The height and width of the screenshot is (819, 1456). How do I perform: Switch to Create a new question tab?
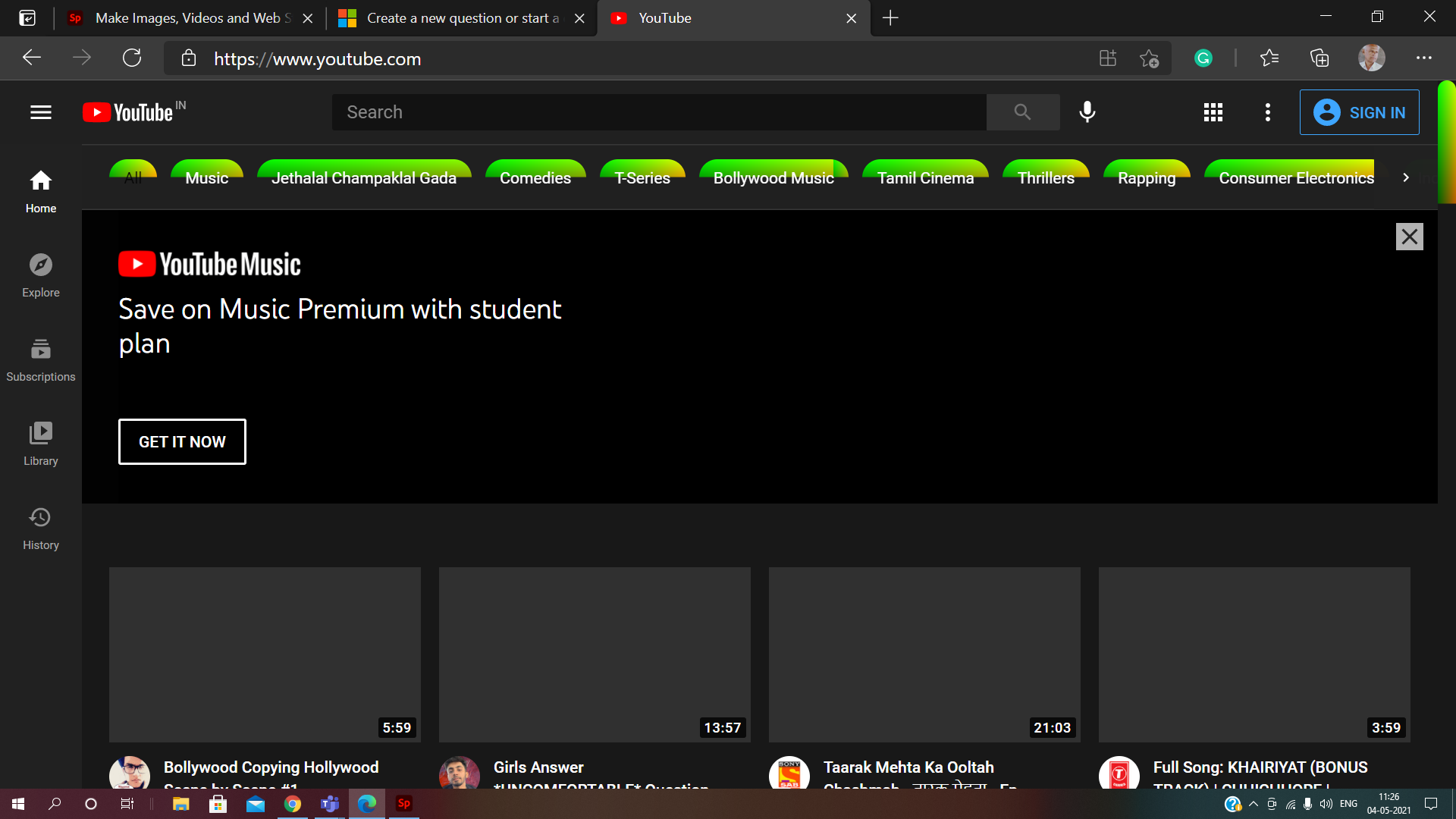pyautogui.click(x=461, y=17)
